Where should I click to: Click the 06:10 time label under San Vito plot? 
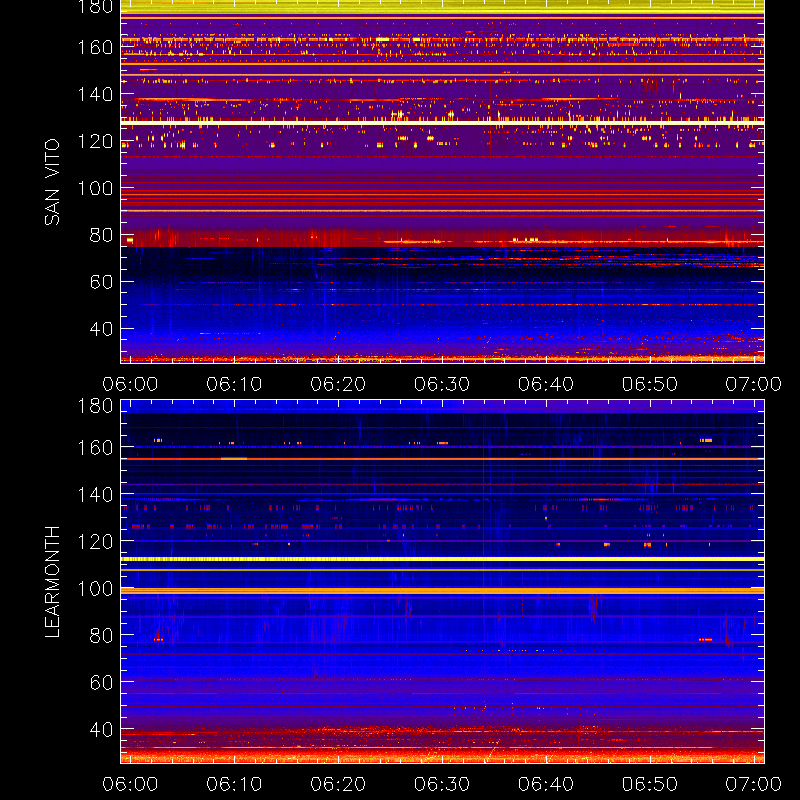click(x=234, y=384)
